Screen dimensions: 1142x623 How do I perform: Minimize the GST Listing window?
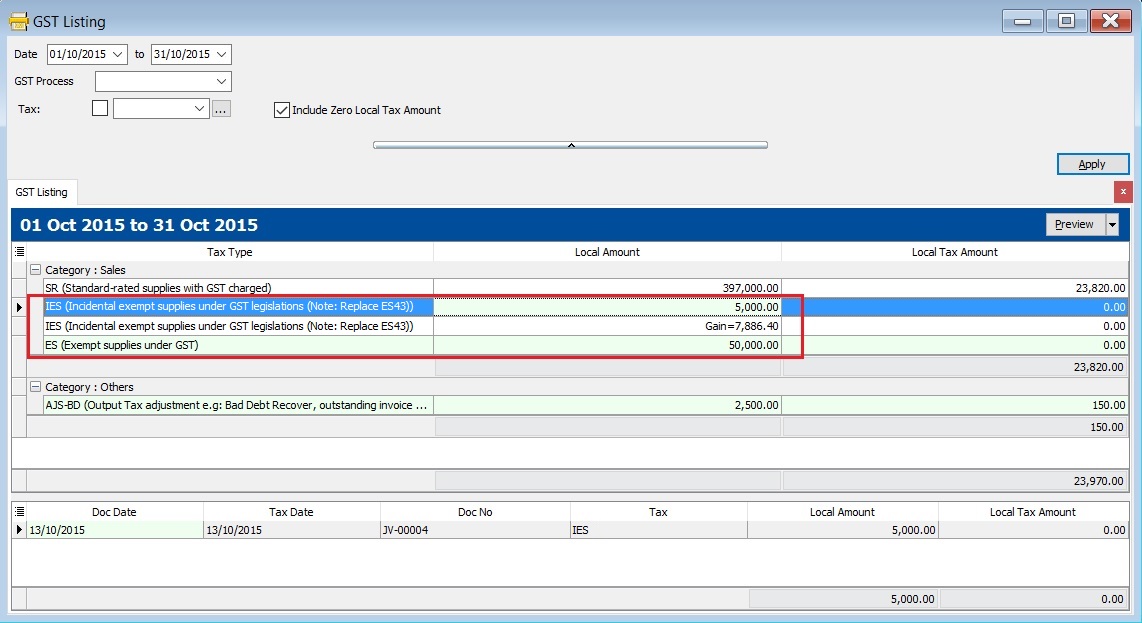pyautogui.click(x=1022, y=21)
